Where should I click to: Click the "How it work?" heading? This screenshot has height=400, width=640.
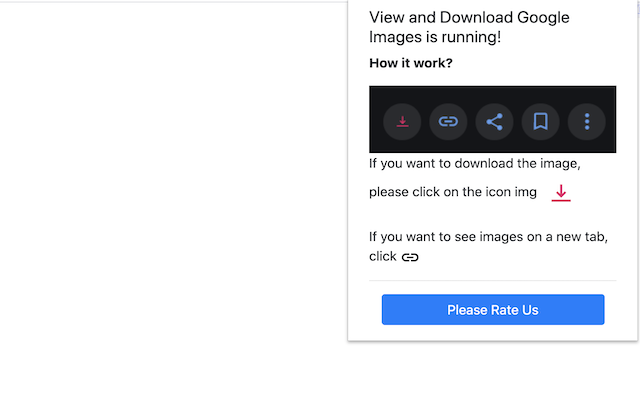coord(410,63)
